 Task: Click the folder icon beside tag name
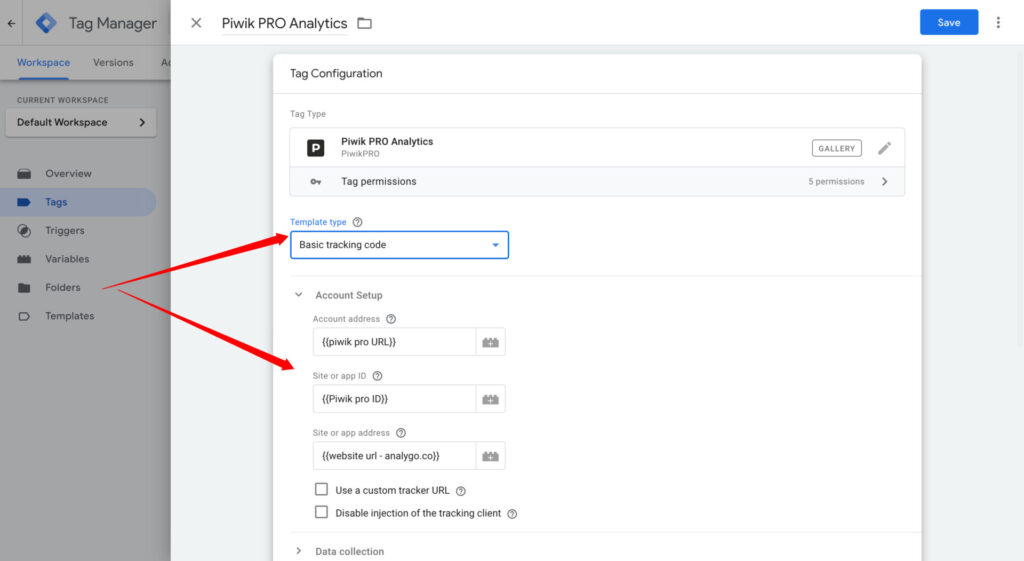364,23
